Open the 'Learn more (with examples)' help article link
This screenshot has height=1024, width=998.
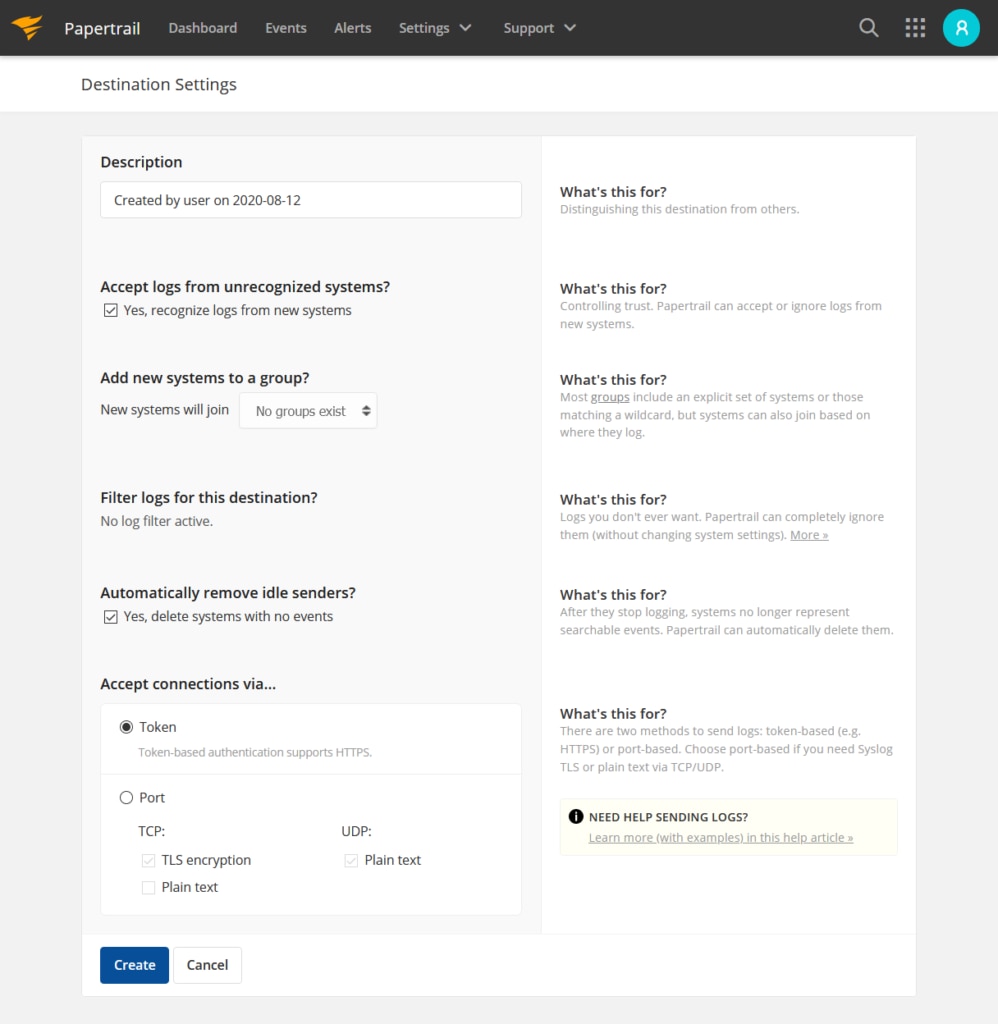(x=720, y=837)
